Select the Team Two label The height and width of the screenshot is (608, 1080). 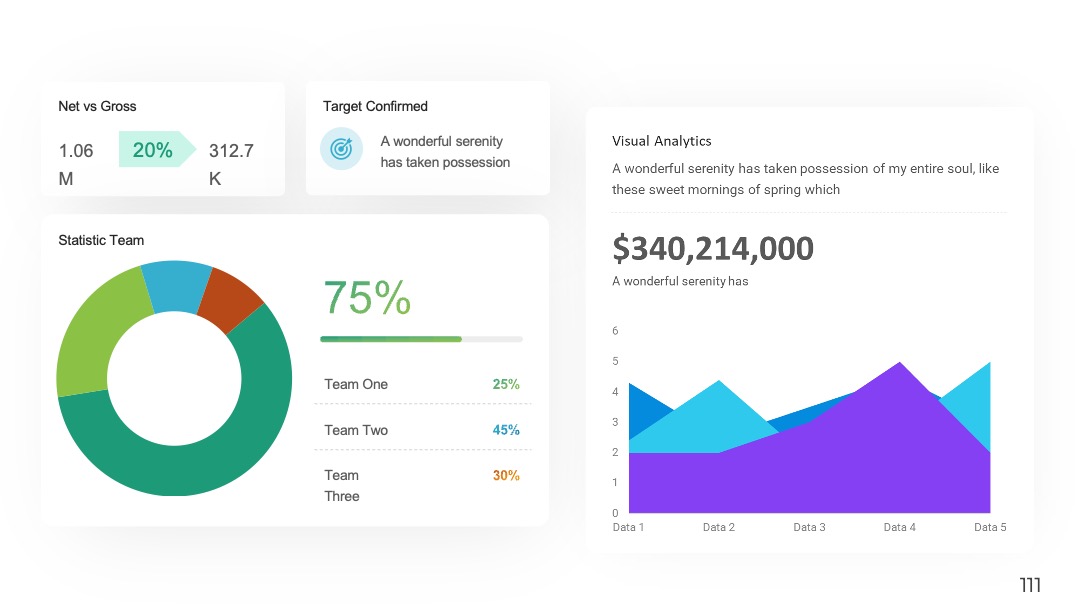tap(356, 430)
